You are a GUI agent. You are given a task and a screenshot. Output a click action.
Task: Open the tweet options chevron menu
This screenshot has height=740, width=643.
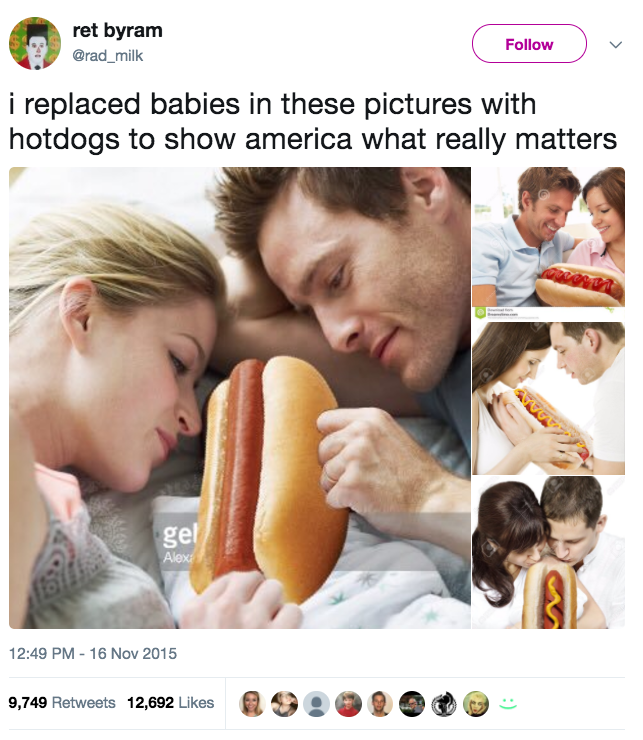[x=615, y=45]
